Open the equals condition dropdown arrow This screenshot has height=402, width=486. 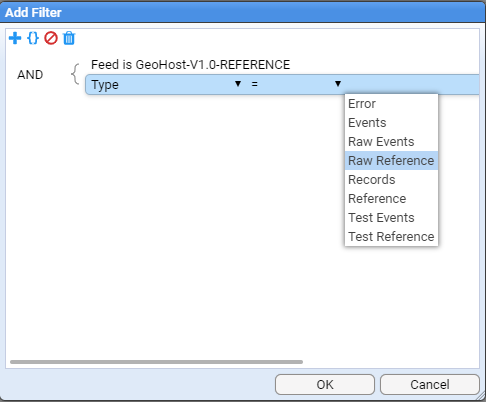point(338,84)
